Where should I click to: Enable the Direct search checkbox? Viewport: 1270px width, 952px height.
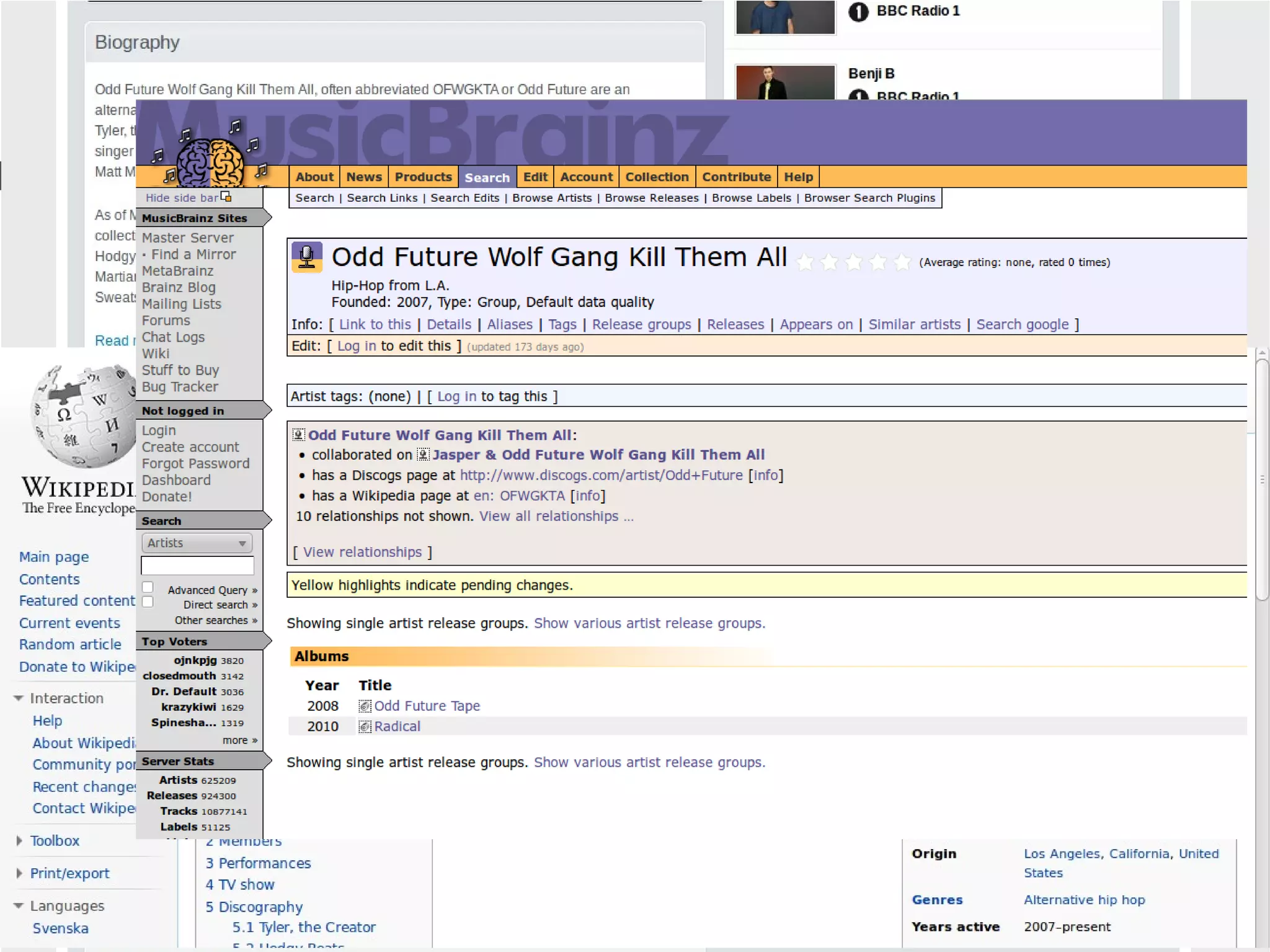[x=148, y=602]
